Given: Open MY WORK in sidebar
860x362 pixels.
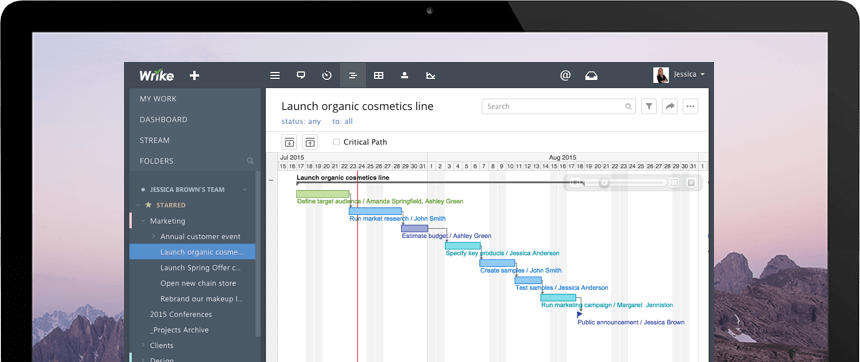Looking at the screenshot, I should pos(158,99).
